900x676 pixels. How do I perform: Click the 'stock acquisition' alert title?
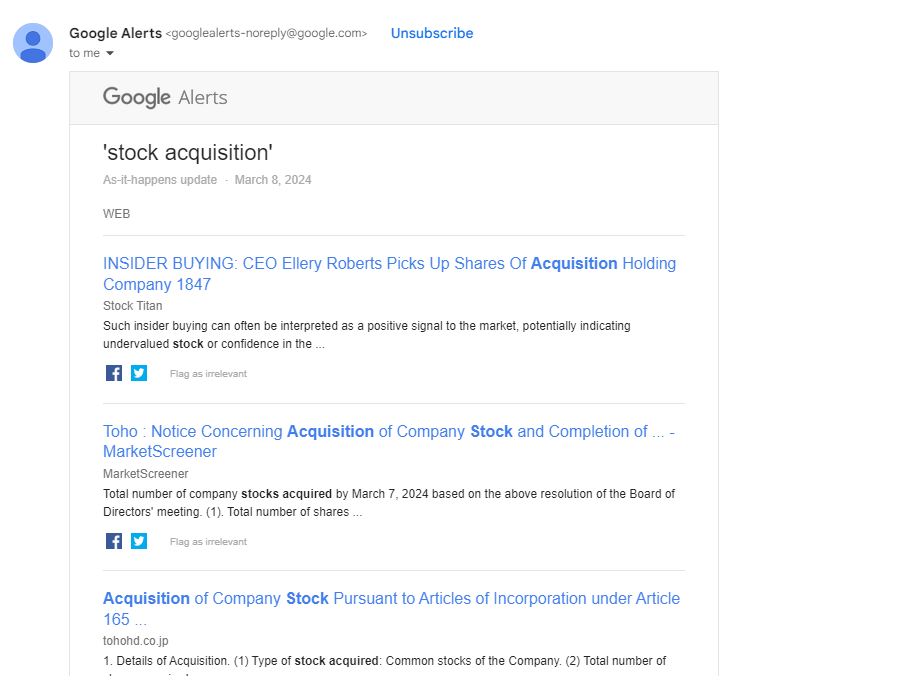(188, 153)
